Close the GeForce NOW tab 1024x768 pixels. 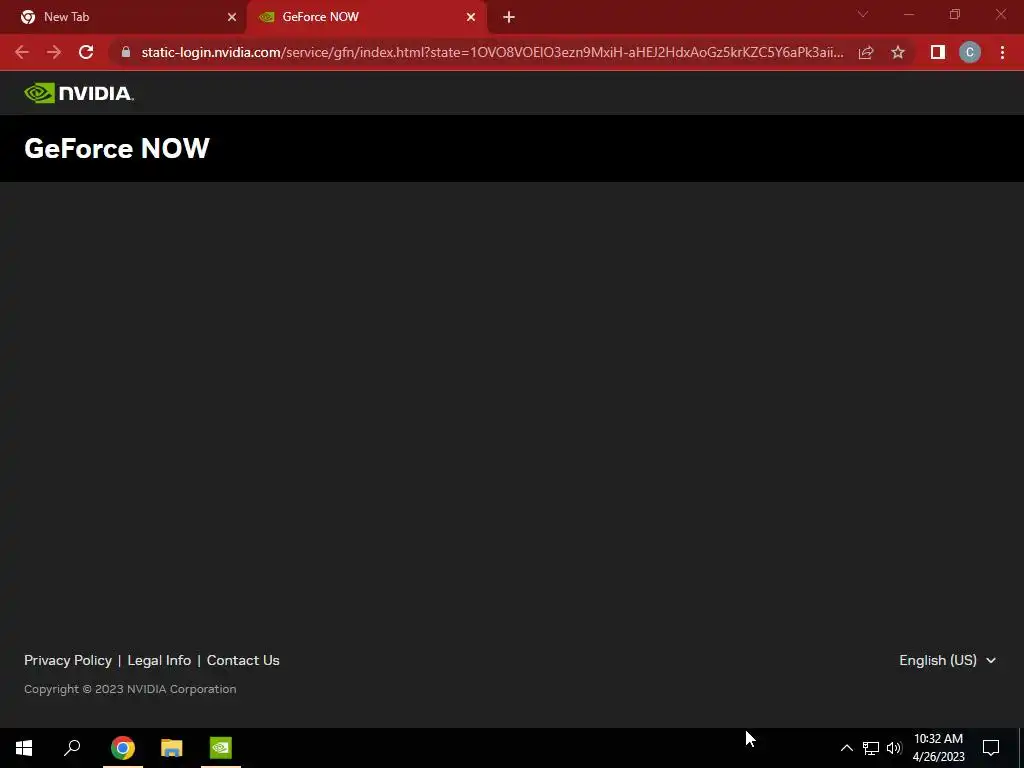(471, 17)
